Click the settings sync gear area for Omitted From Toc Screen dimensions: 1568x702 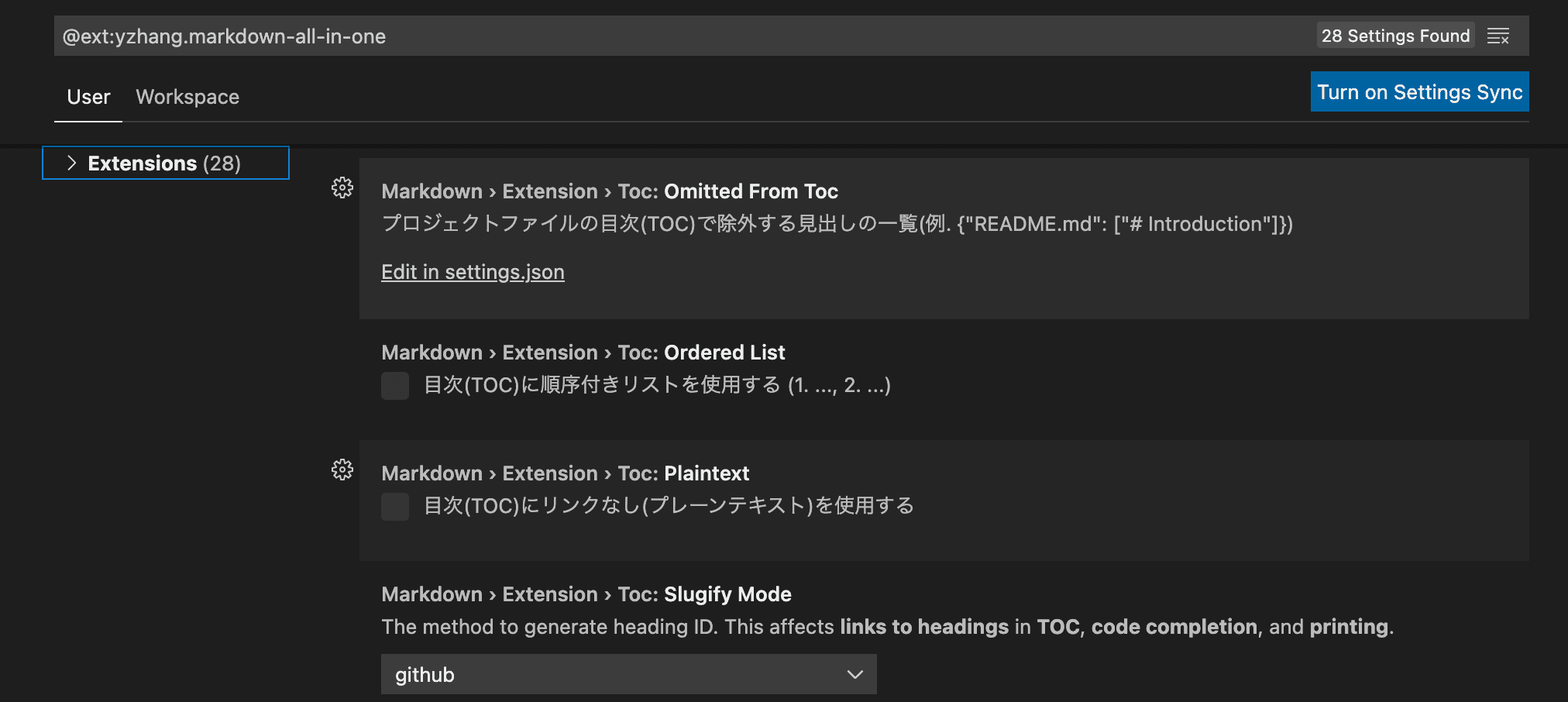342,188
